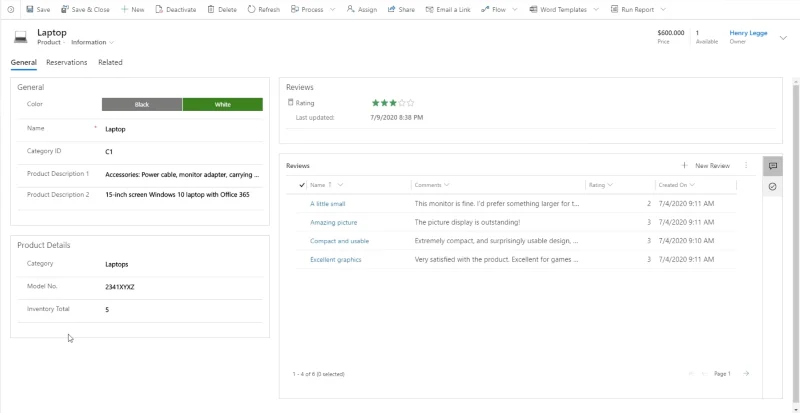Open the chat/comment side panel icon
The image size is (800, 413).
pos(772,166)
